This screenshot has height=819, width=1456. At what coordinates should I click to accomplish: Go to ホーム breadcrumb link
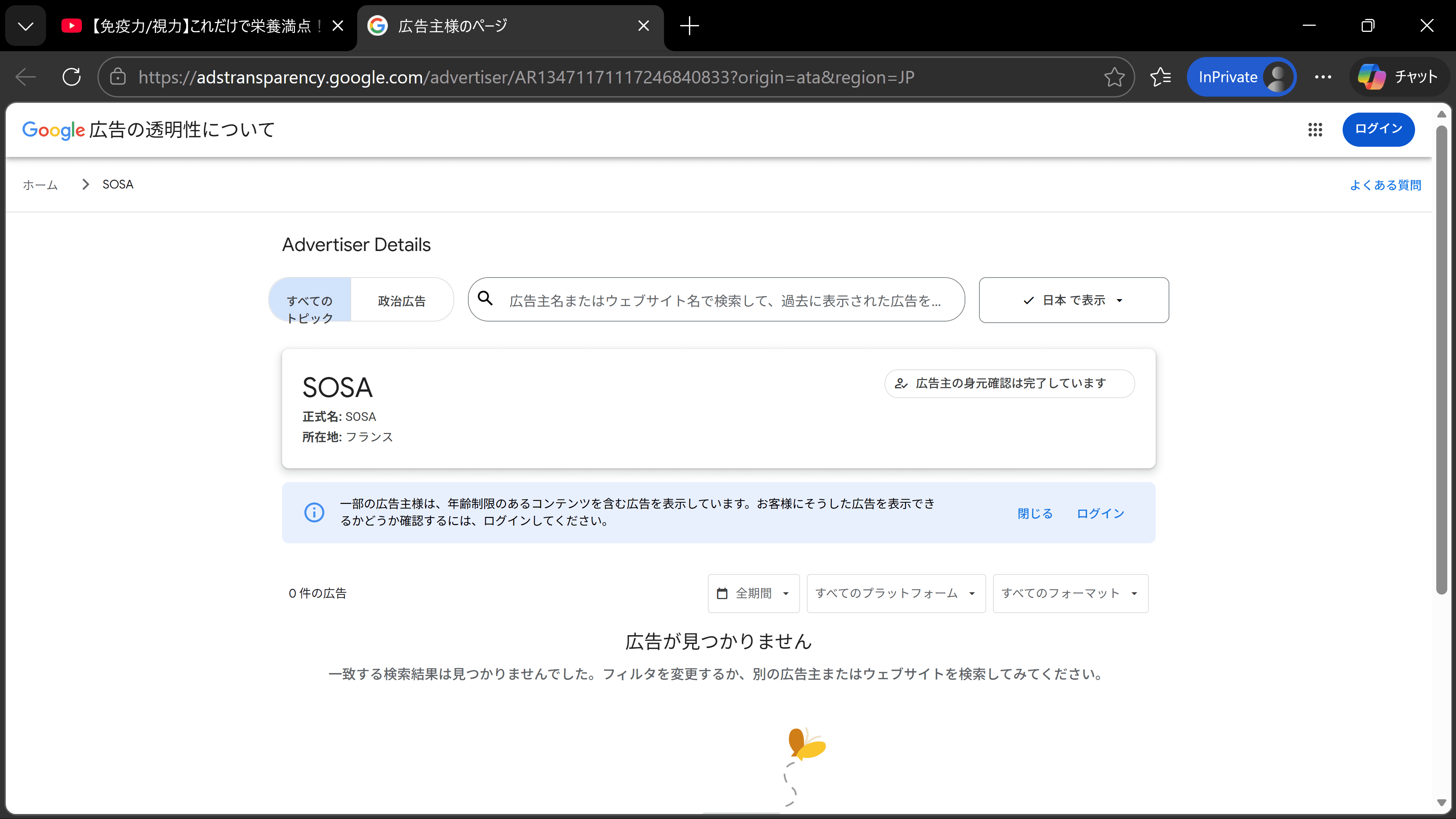[x=40, y=185]
